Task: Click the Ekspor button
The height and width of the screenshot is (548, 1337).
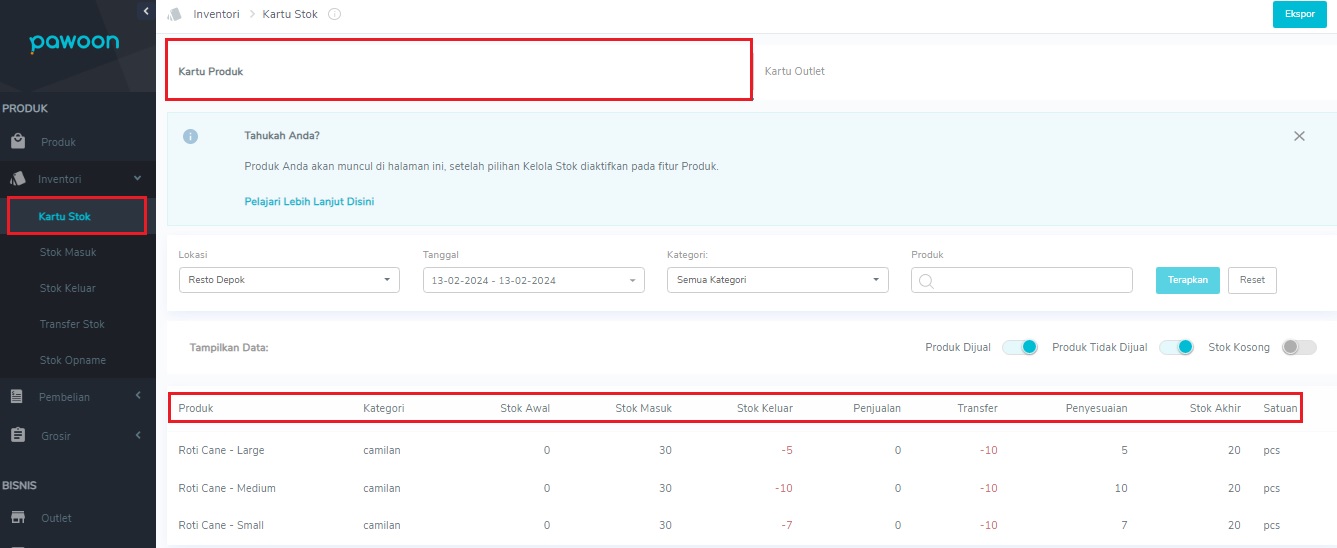Action: (x=1299, y=14)
